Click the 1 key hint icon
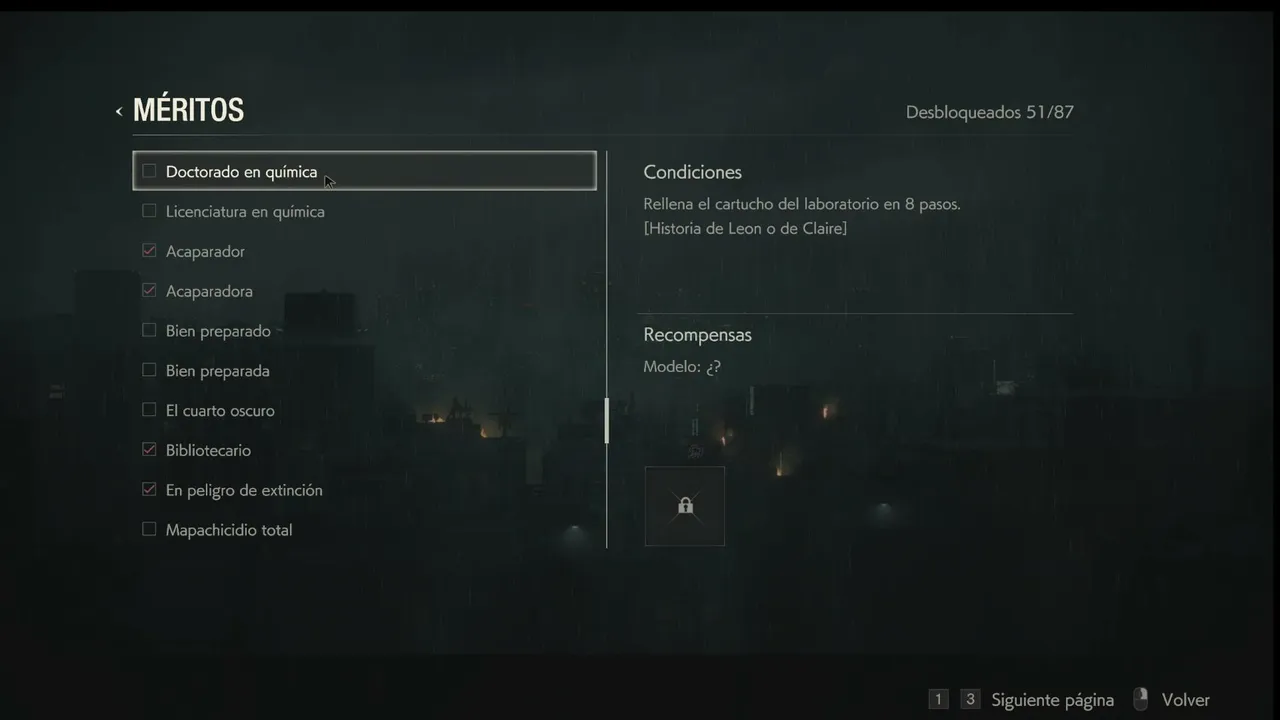 point(938,699)
